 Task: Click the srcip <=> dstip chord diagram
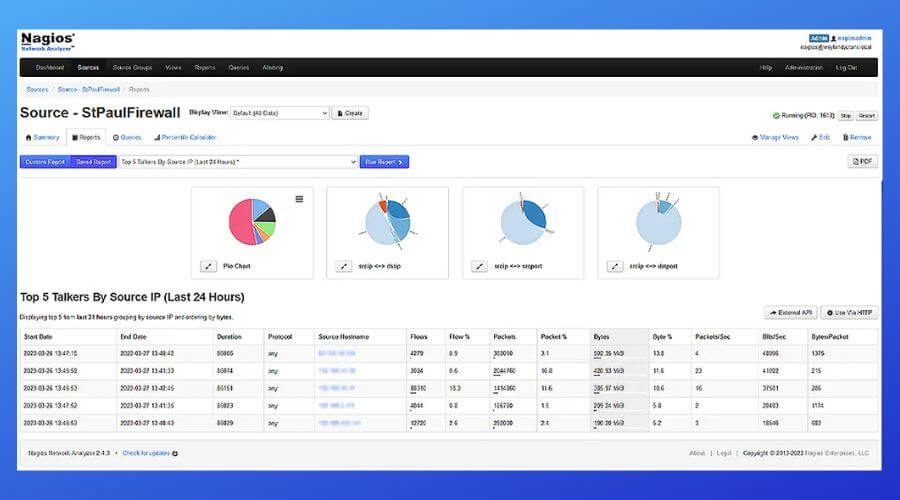coord(388,223)
